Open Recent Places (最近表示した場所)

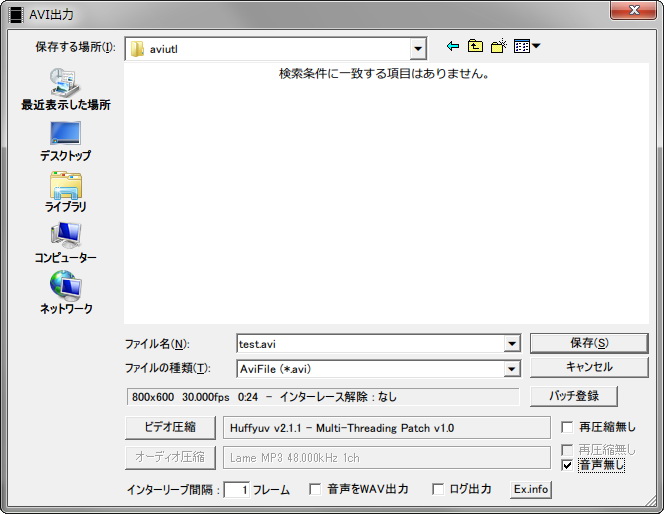(65, 89)
